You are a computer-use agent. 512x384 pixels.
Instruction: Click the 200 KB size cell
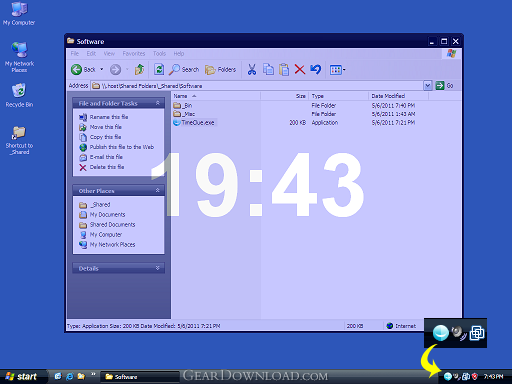tap(297, 123)
